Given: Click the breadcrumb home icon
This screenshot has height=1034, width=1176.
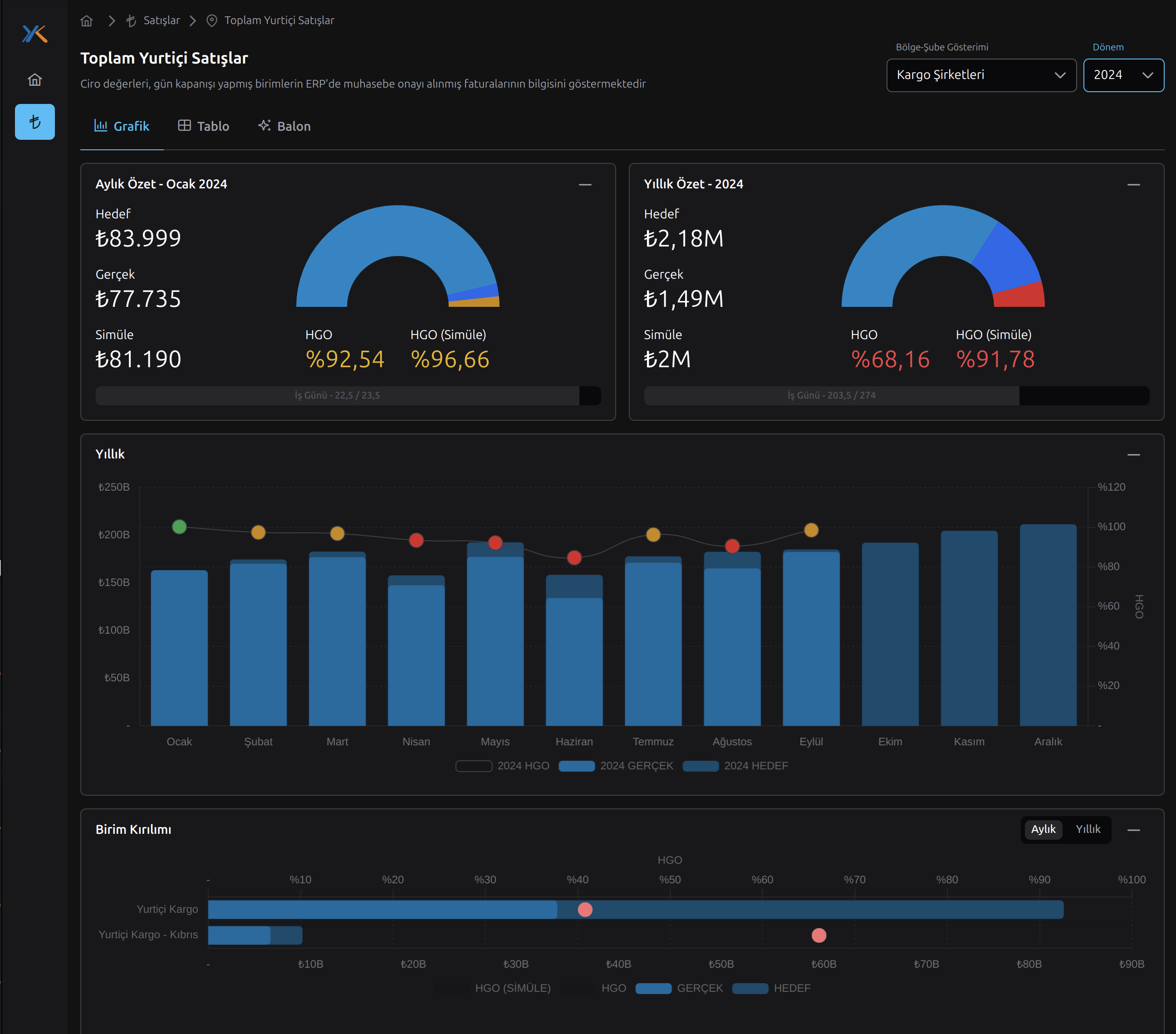Looking at the screenshot, I should [x=86, y=21].
